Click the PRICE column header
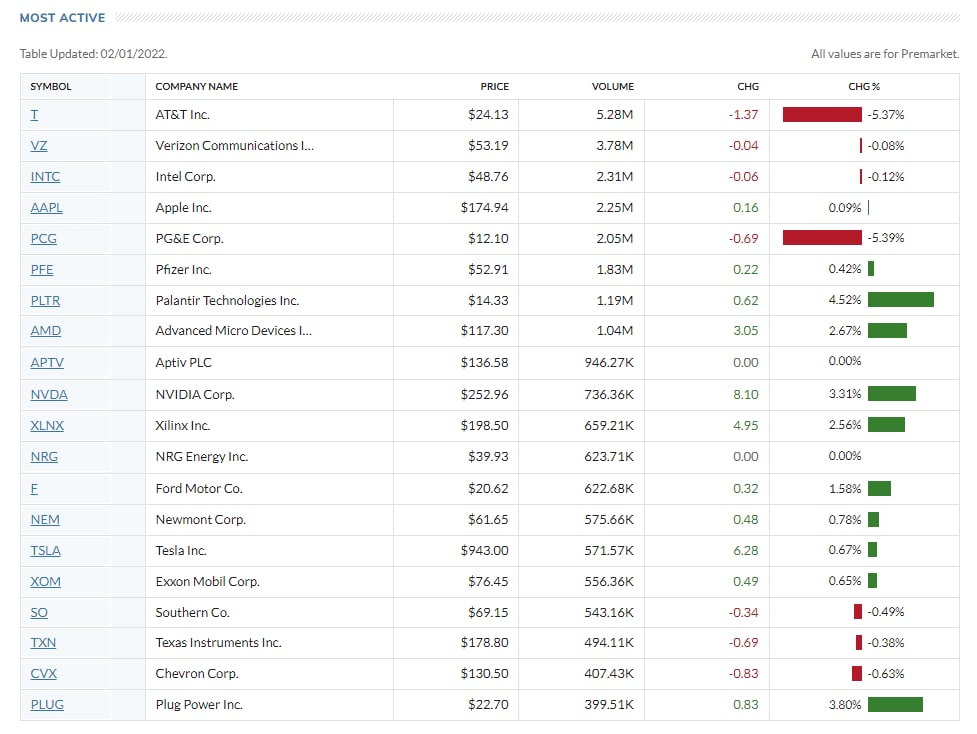 494,87
